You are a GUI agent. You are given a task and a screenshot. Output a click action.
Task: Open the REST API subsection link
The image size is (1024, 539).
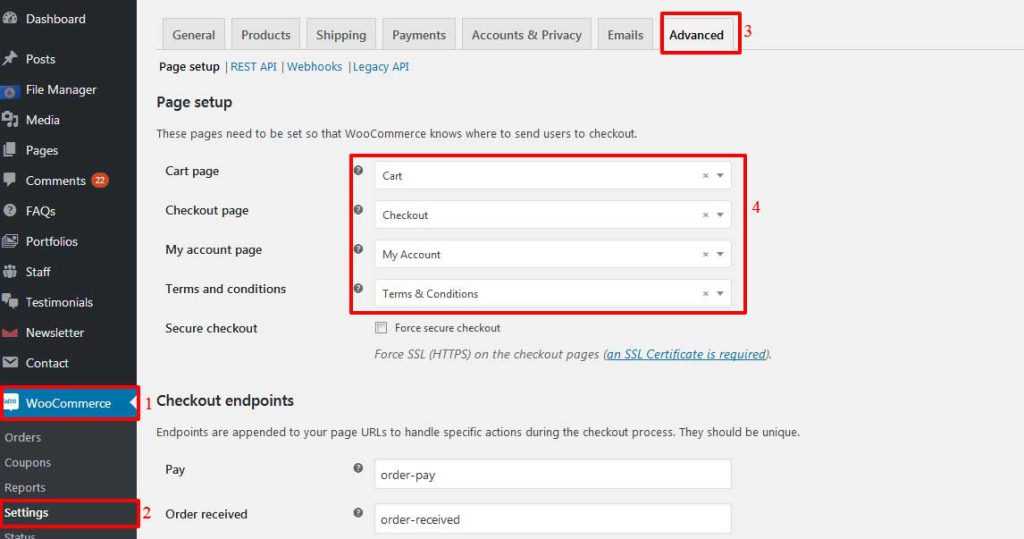coord(253,67)
